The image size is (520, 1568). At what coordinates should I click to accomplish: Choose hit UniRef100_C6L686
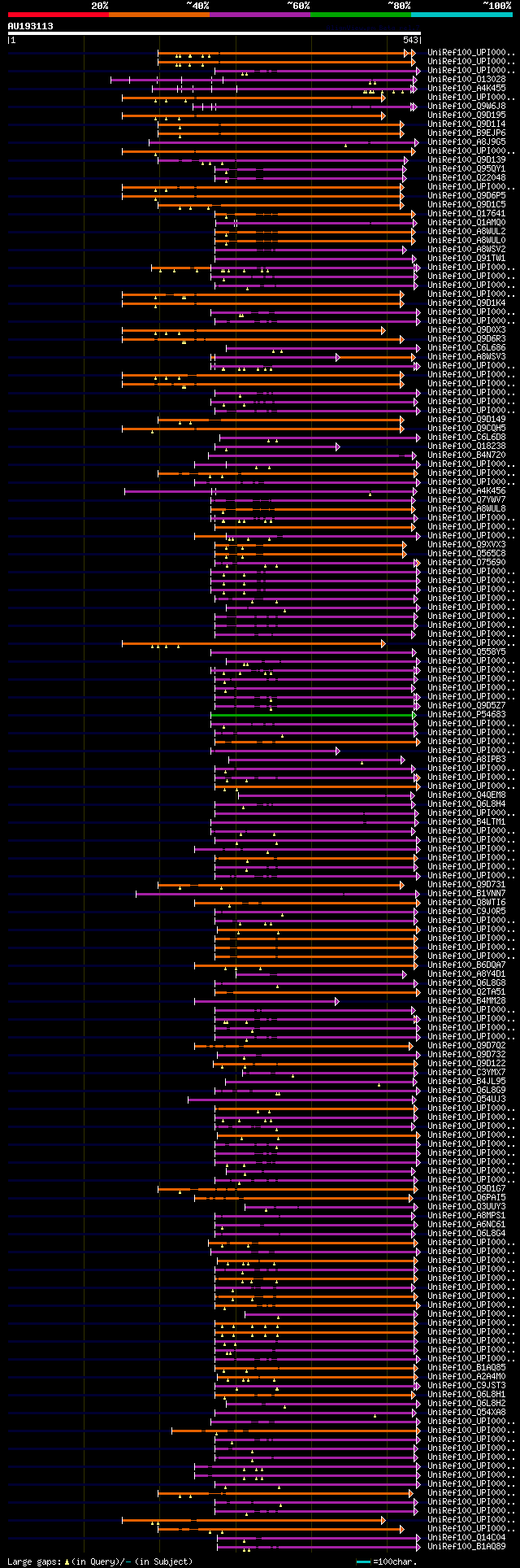pos(466,347)
